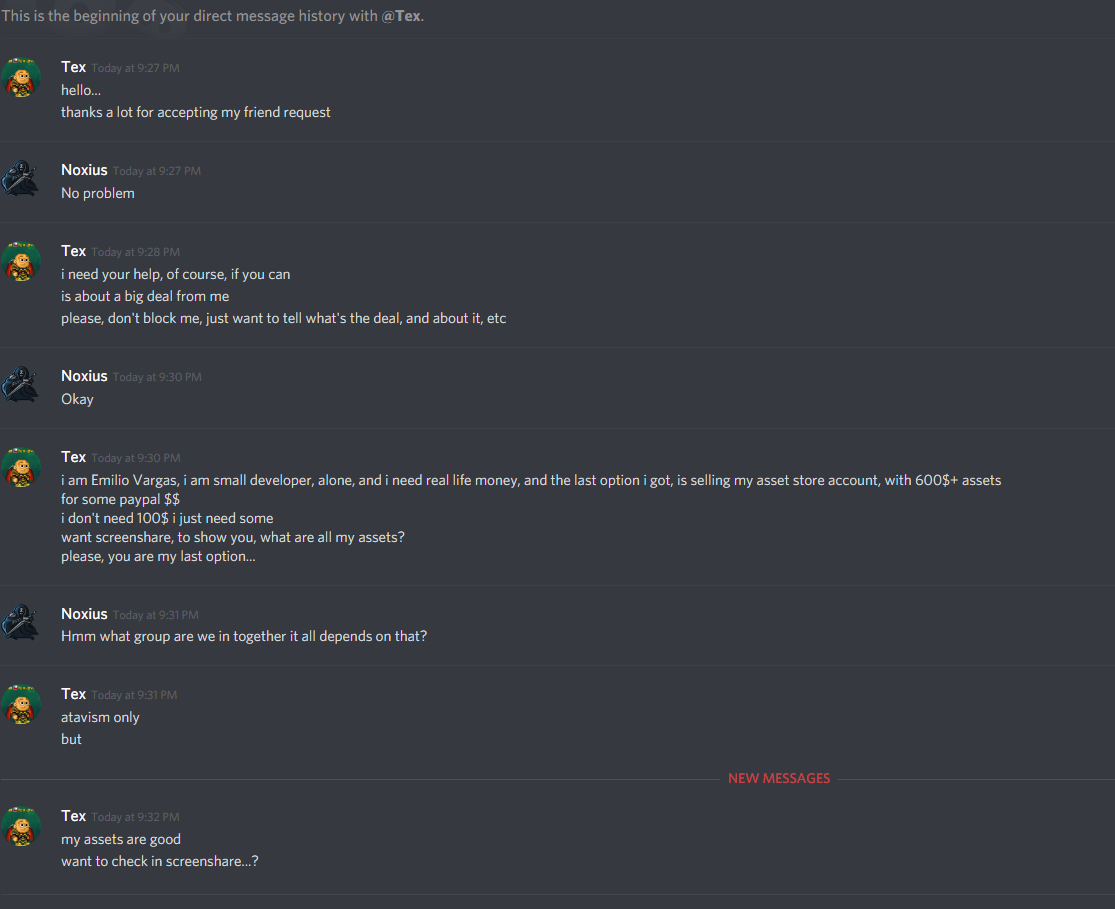Click the Noxius username above "No problem"
Image resolution: width=1115 pixels, height=909 pixels.
84,170
